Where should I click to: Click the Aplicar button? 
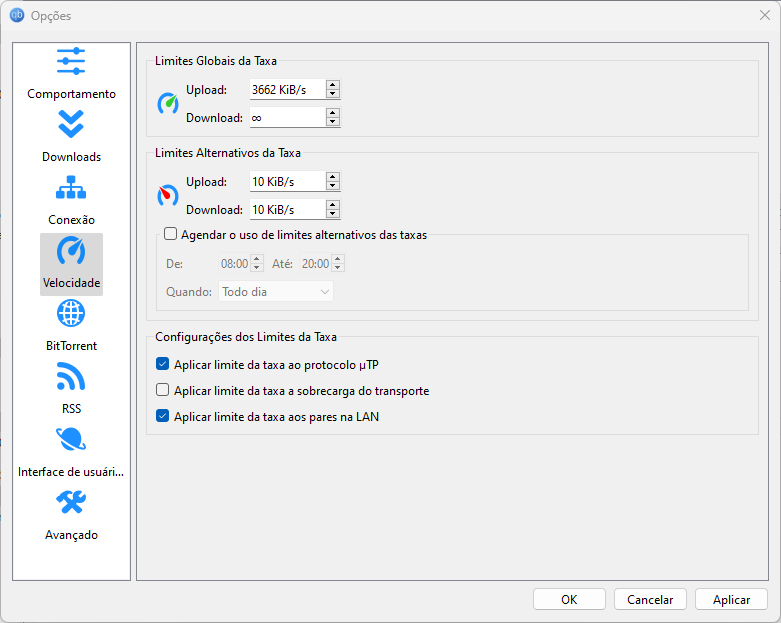click(x=731, y=599)
